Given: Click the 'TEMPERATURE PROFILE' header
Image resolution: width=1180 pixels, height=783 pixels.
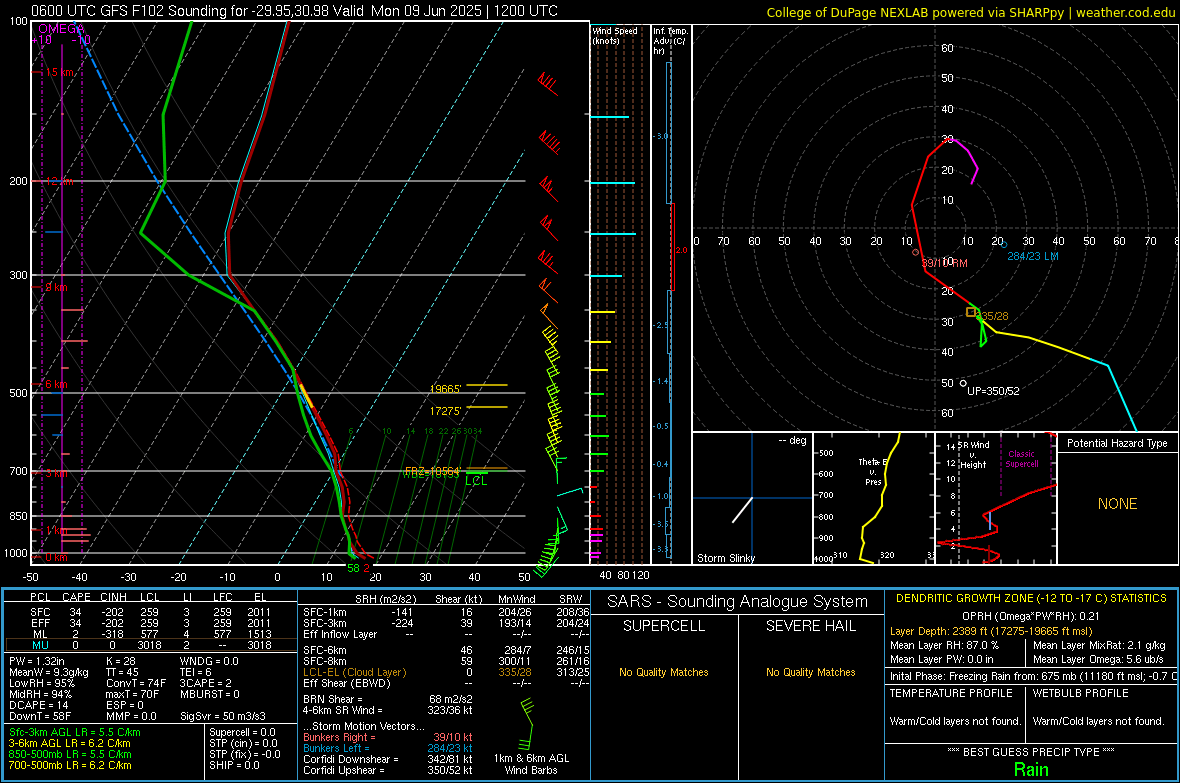Looking at the screenshot, I should pyautogui.click(x=951, y=693).
